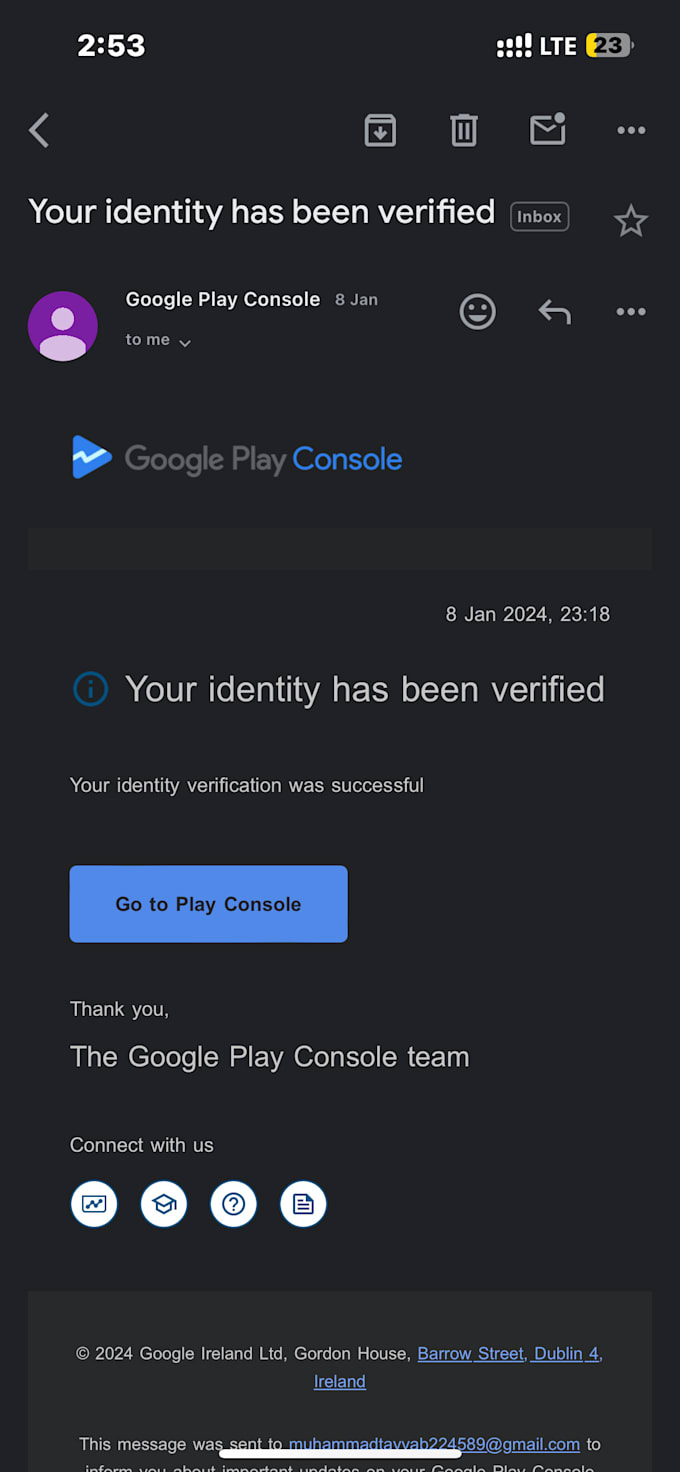Open Play Academy via the graduation cap icon
The image size is (680, 1472).
[x=163, y=1204]
